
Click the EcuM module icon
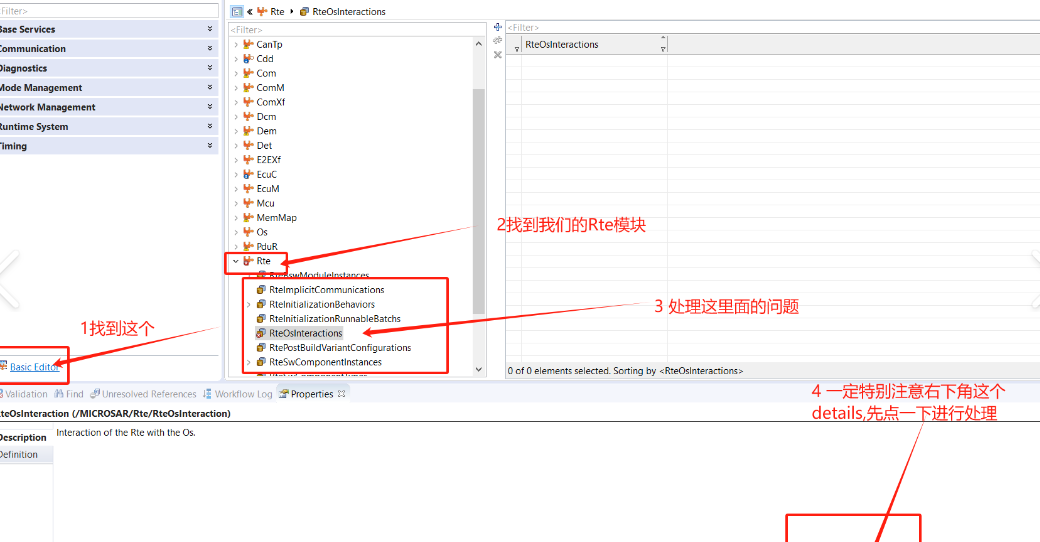[x=248, y=188]
